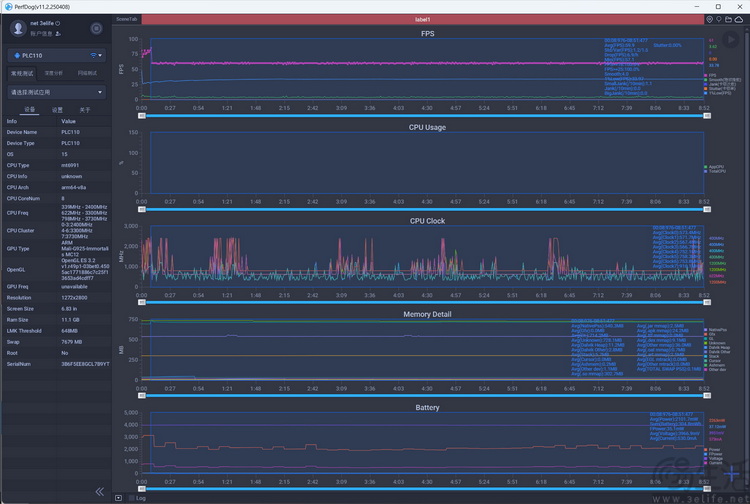The image size is (750, 504).
Task: Click the down-arrow circle next to username
Action: [58, 23]
